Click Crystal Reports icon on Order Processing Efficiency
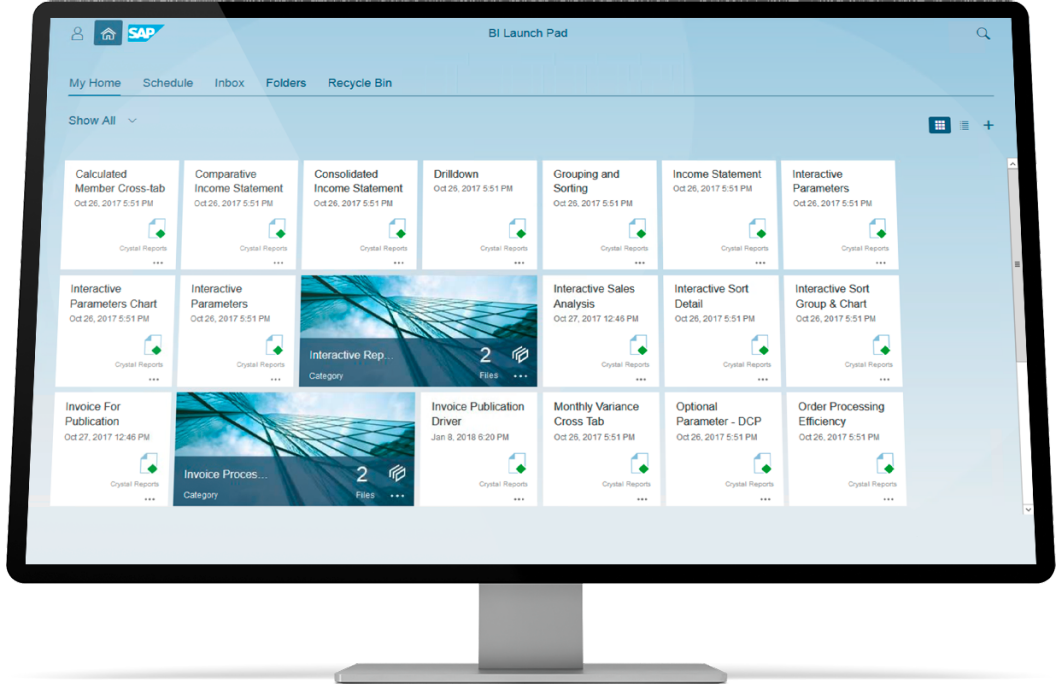The width and height of the screenshot is (1056, 684). (x=886, y=464)
